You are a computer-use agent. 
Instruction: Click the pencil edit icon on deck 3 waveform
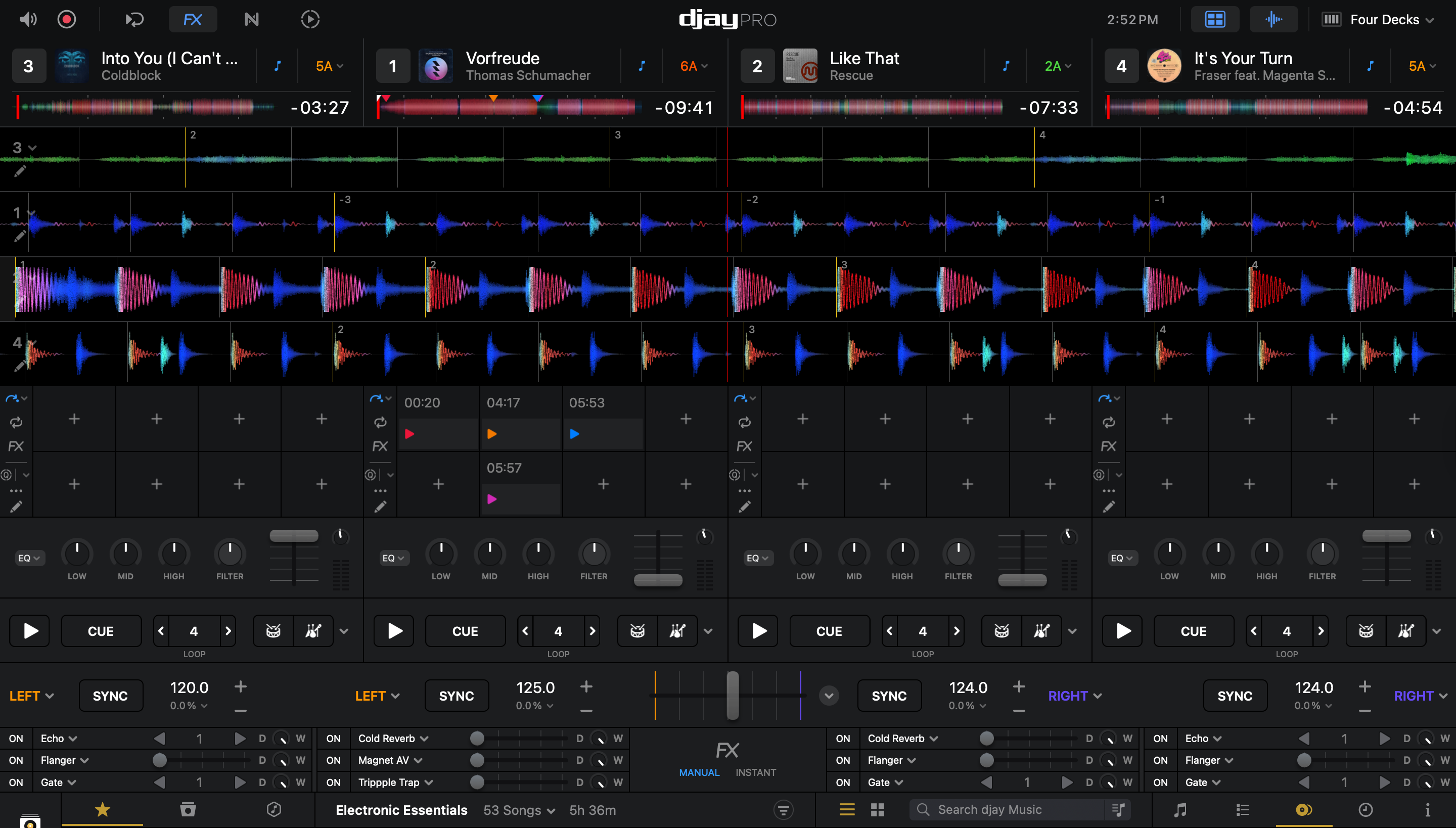tap(20, 171)
